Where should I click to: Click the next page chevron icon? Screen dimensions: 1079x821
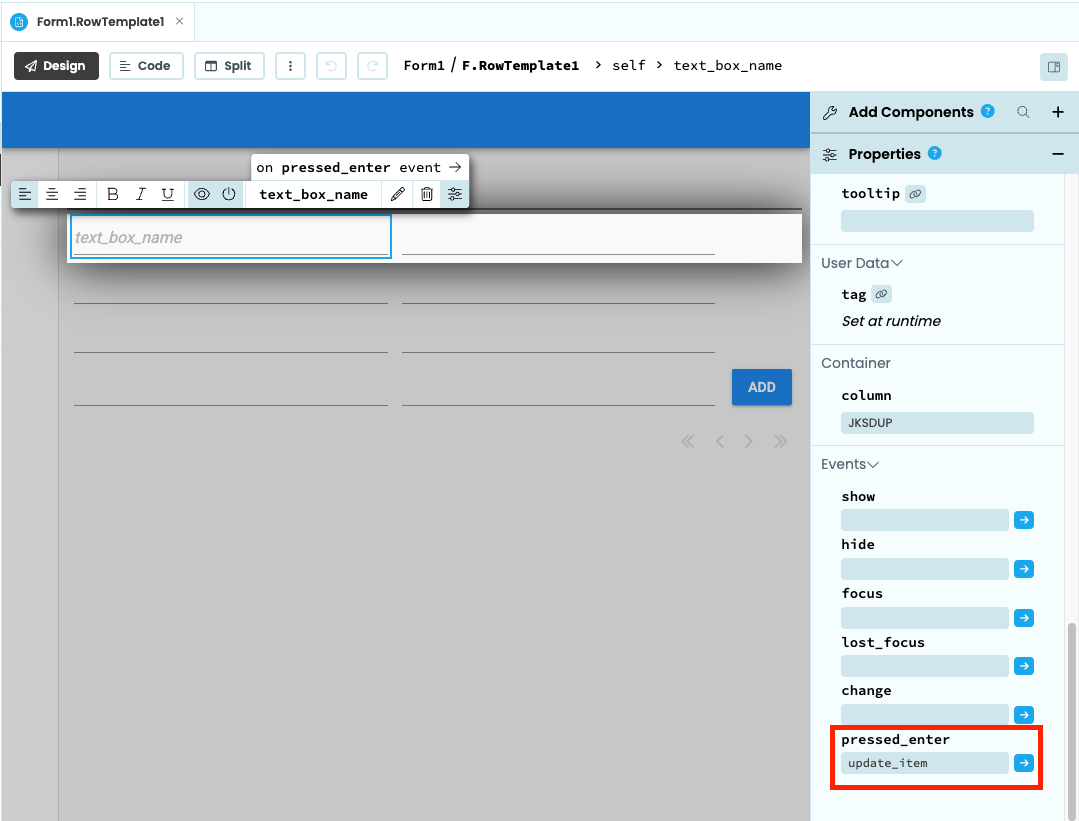749,441
